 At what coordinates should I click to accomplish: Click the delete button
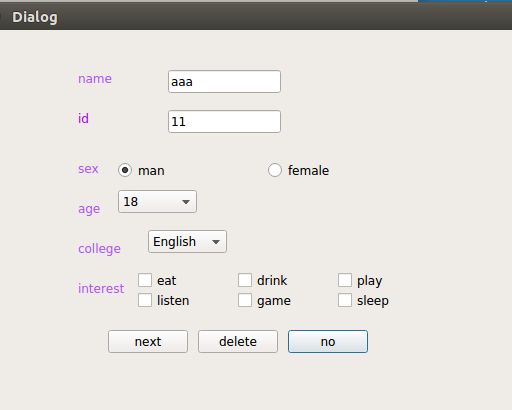pyautogui.click(x=238, y=342)
